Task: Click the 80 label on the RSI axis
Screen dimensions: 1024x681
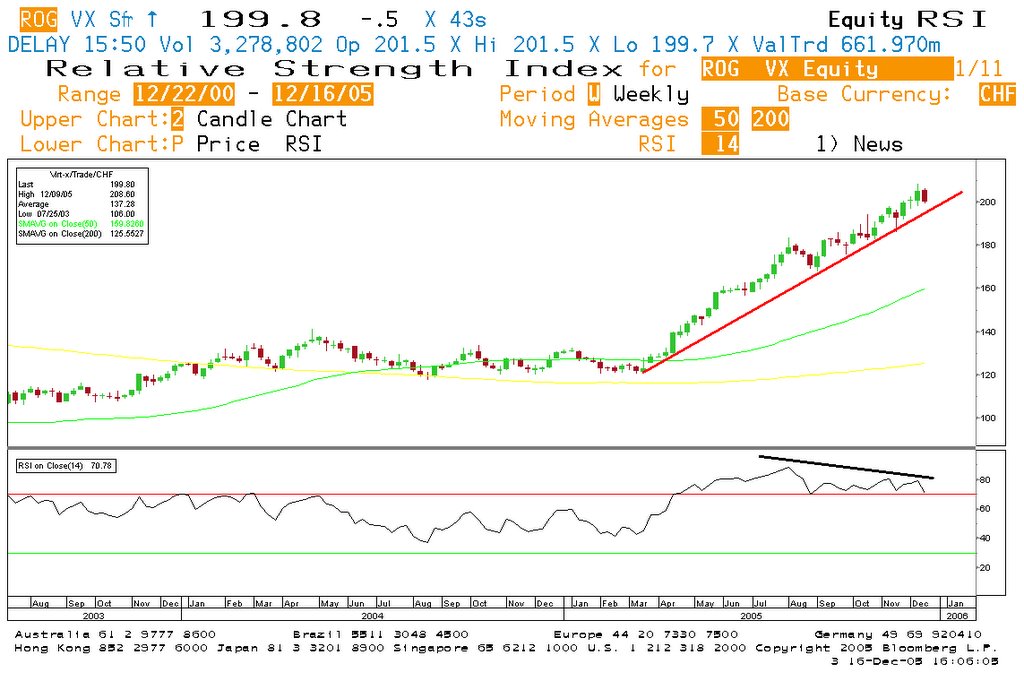Action: (x=985, y=480)
